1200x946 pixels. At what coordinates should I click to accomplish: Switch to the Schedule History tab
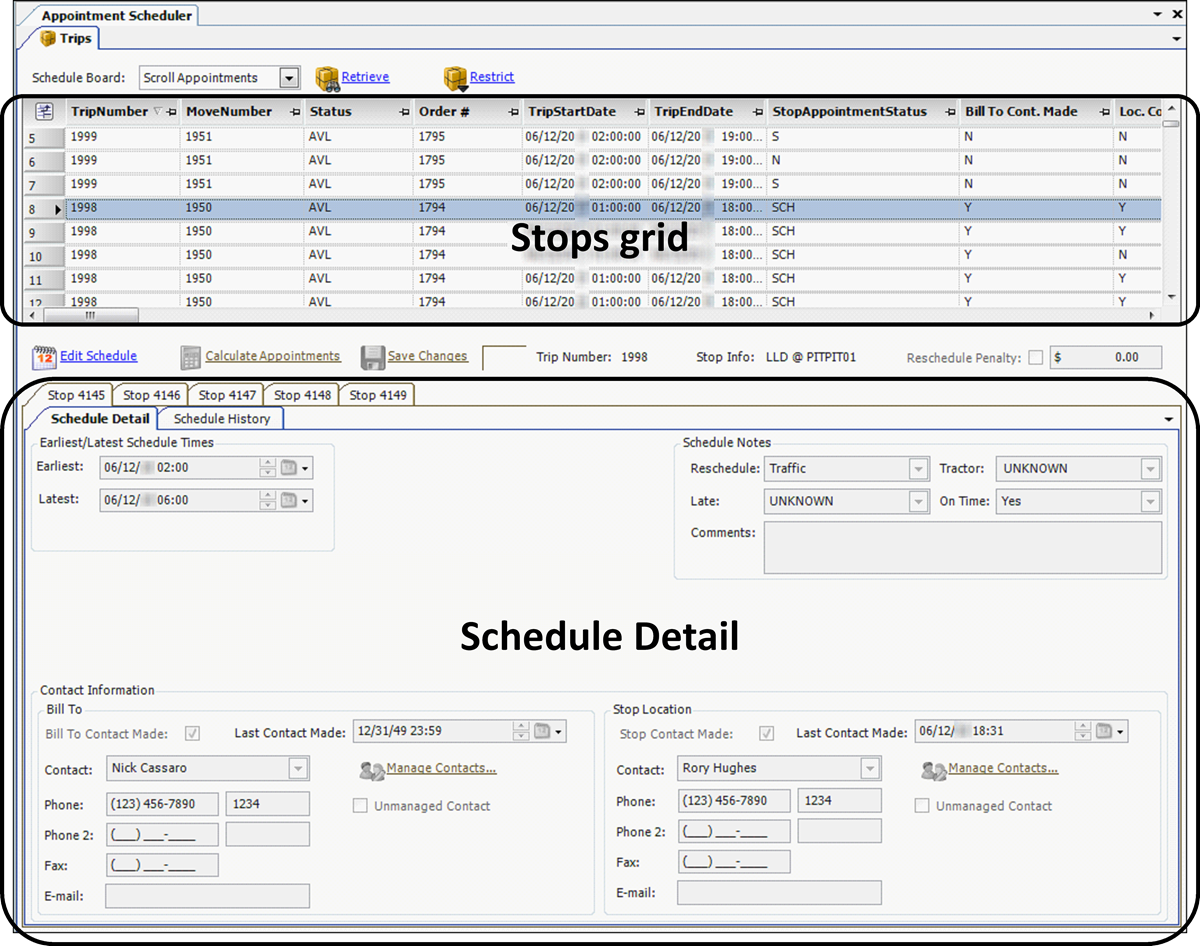tap(222, 419)
